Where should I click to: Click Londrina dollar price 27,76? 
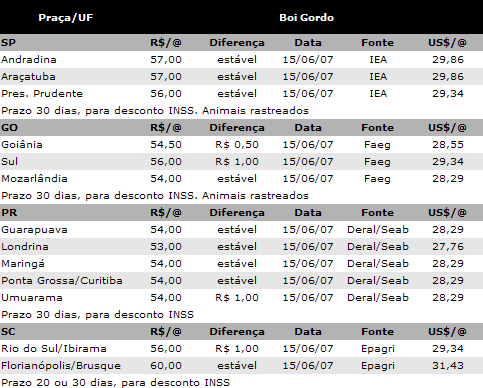click(x=448, y=247)
